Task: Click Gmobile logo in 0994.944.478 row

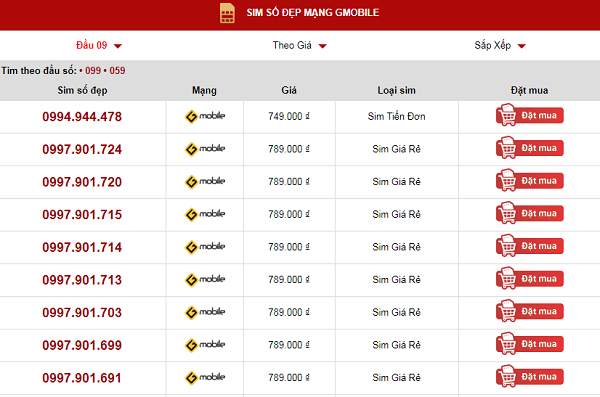Action: (x=205, y=116)
